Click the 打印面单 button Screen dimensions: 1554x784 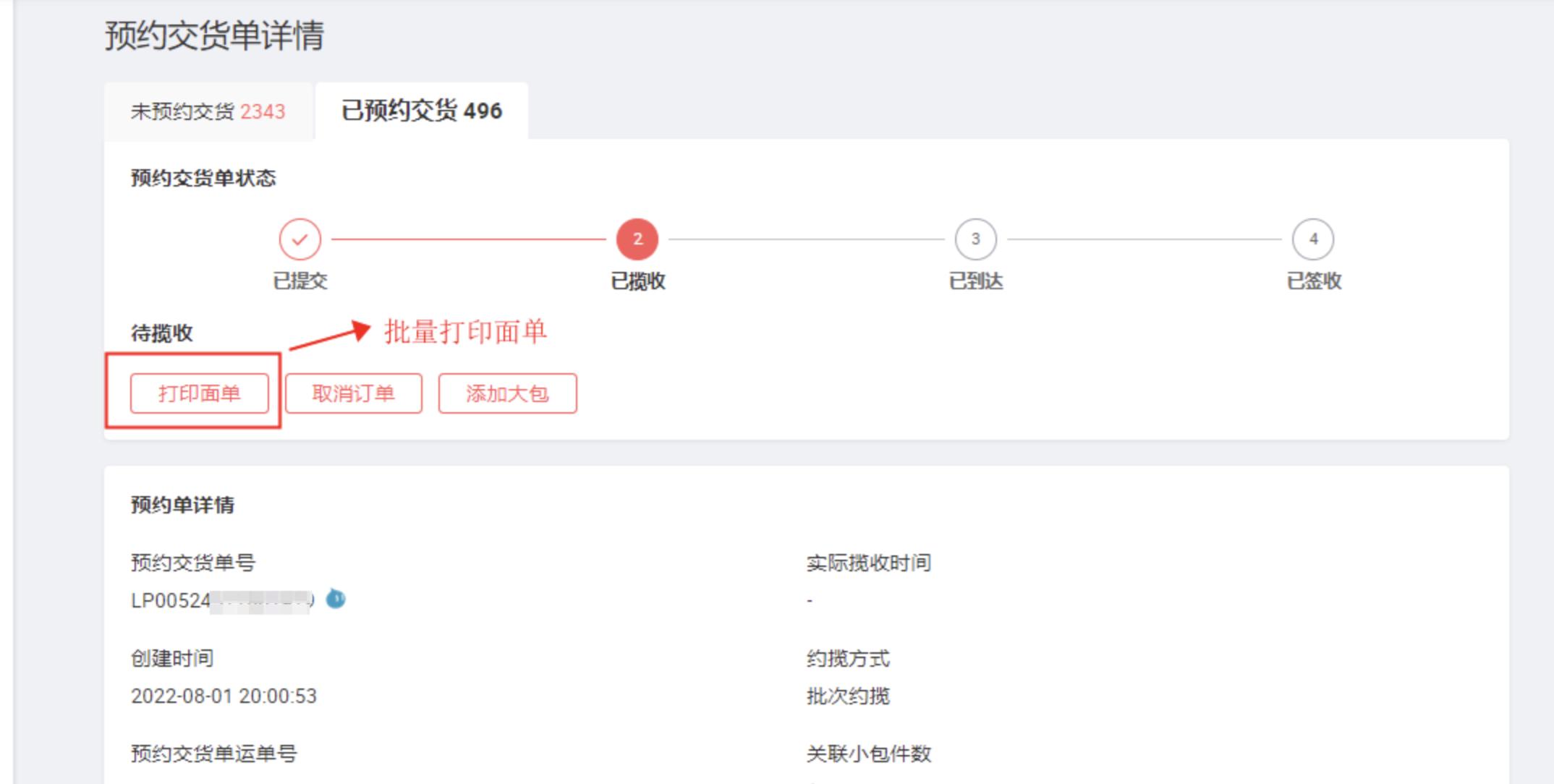point(201,393)
